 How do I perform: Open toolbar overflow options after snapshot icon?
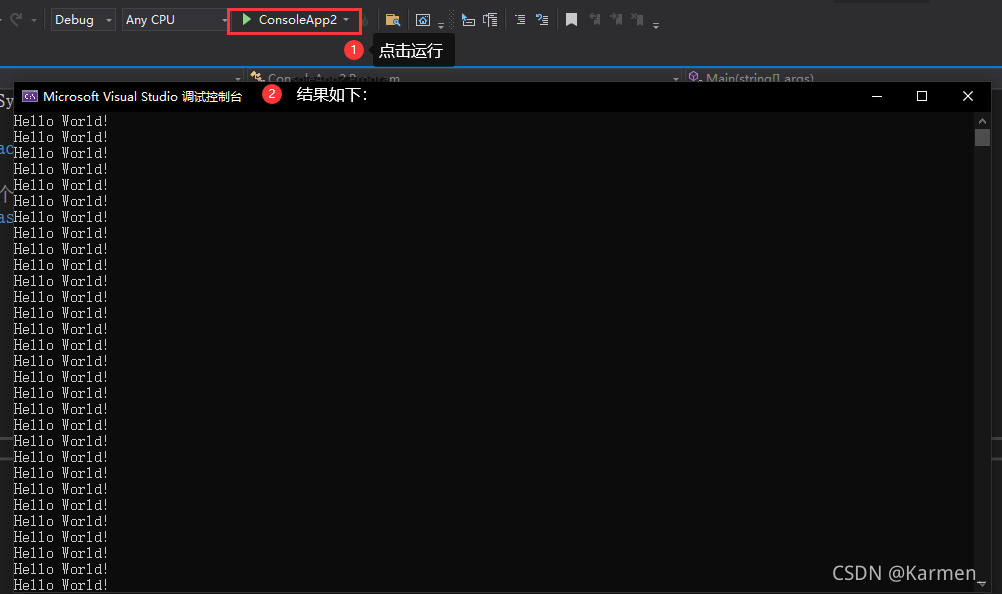441,24
